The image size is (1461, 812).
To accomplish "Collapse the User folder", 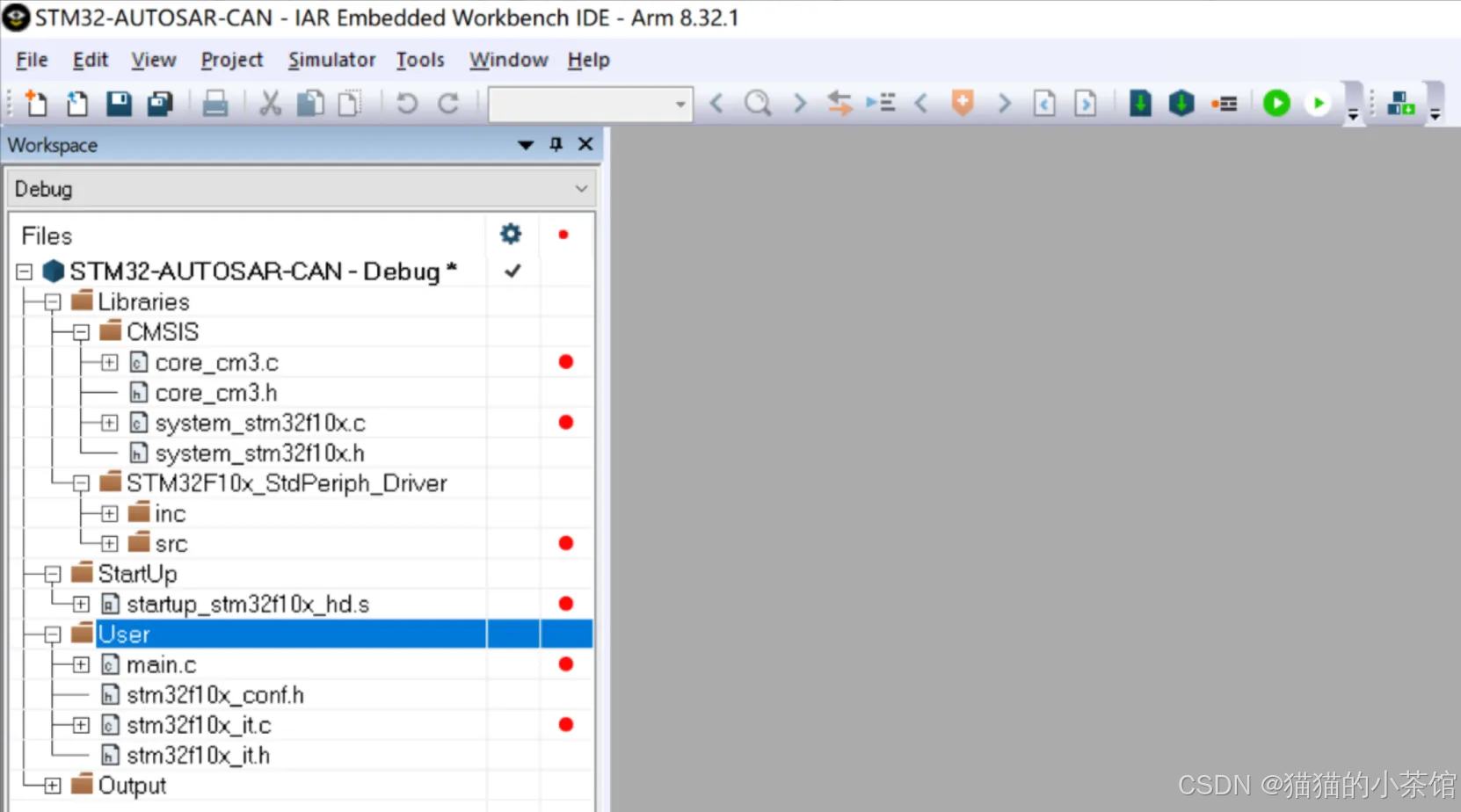I will (53, 634).
